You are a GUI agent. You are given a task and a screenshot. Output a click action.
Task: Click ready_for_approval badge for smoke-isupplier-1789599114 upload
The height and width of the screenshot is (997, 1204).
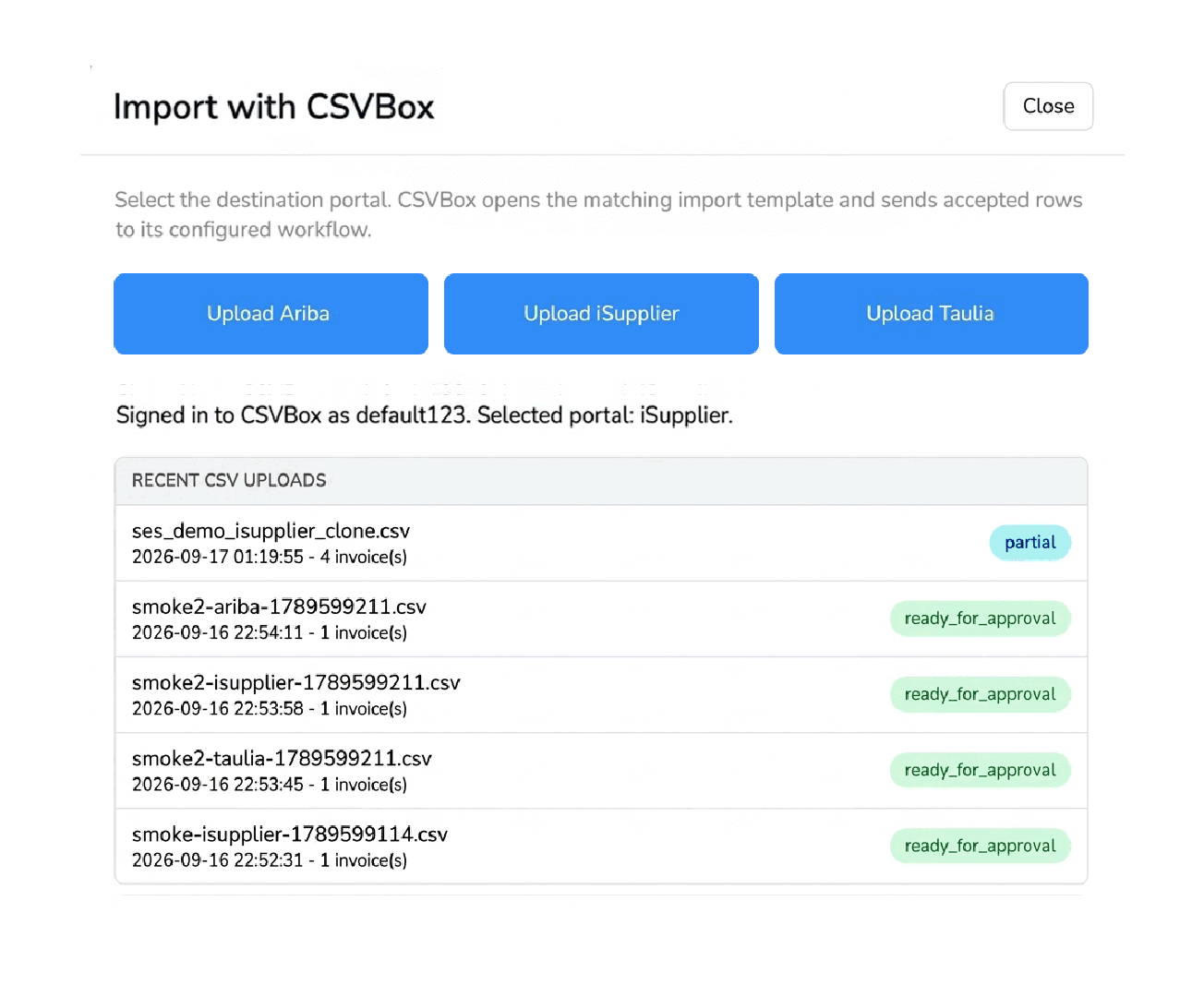(980, 846)
